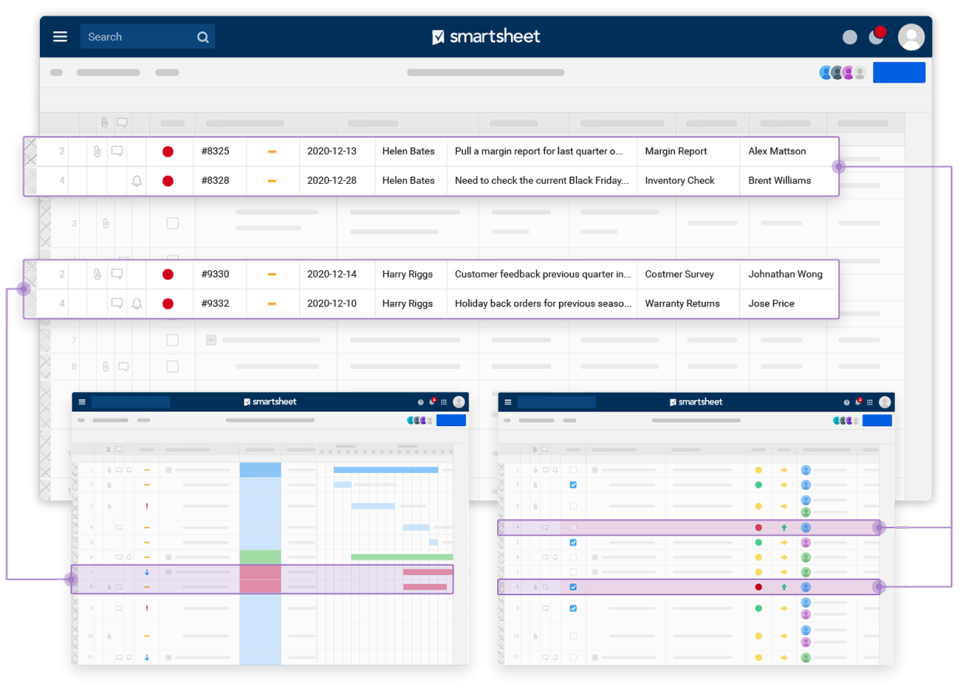
Task: Click blue button in lower-left Gantt window toolbar
Action: (x=451, y=420)
